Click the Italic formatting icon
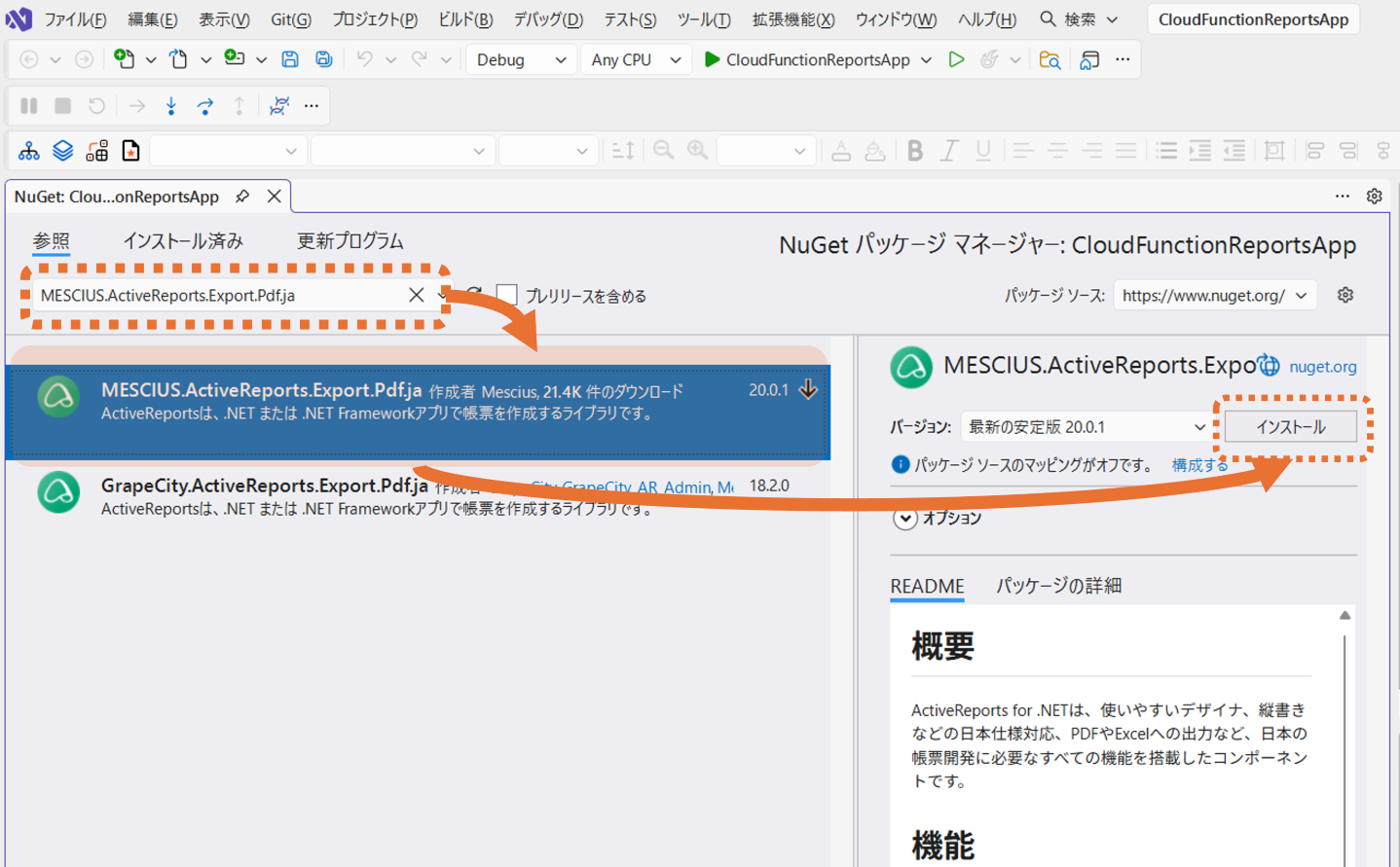1400x867 pixels. pyautogui.click(x=949, y=151)
